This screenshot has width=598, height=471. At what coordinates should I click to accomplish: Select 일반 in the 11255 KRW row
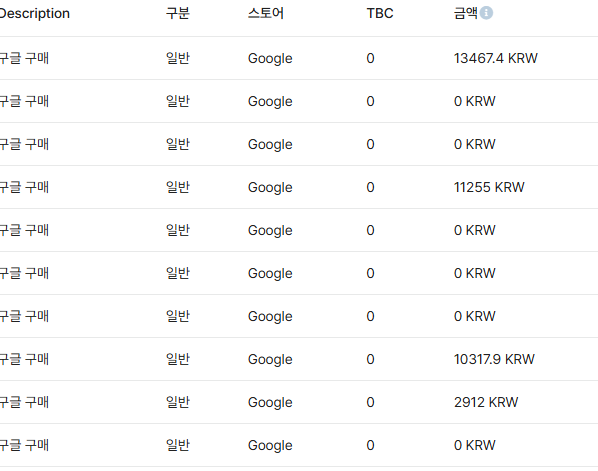(178, 187)
